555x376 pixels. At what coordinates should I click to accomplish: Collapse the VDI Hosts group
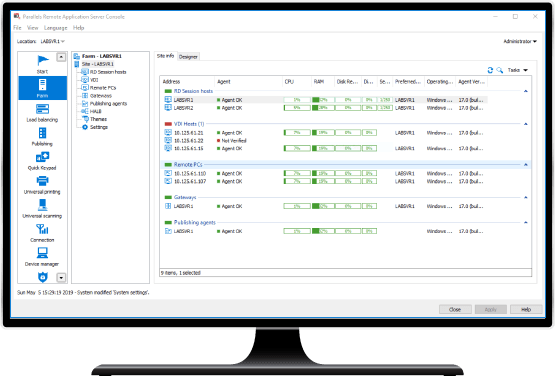(x=526, y=124)
